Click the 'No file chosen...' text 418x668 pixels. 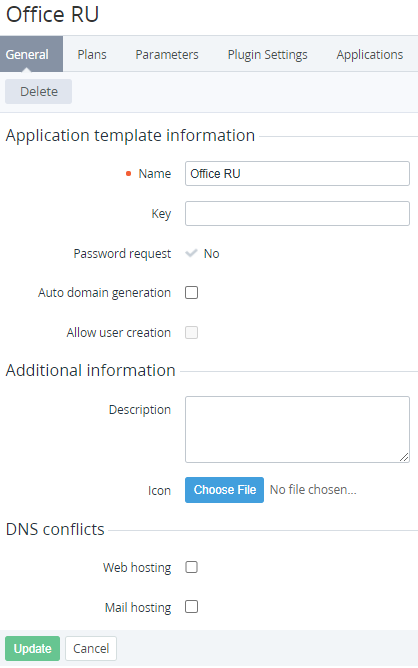pos(313,490)
